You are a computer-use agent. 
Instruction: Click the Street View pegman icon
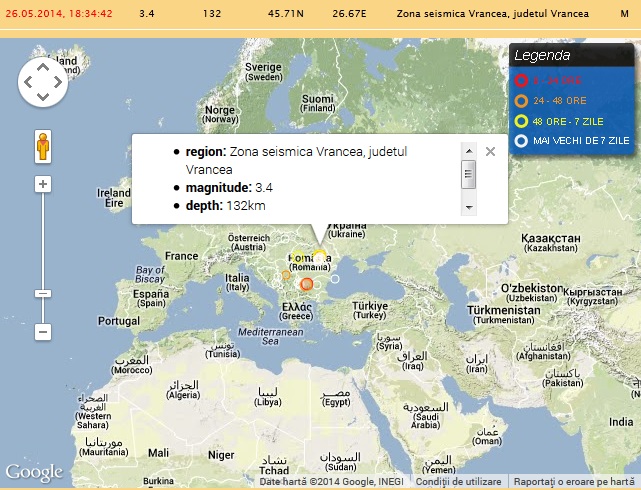point(43,146)
